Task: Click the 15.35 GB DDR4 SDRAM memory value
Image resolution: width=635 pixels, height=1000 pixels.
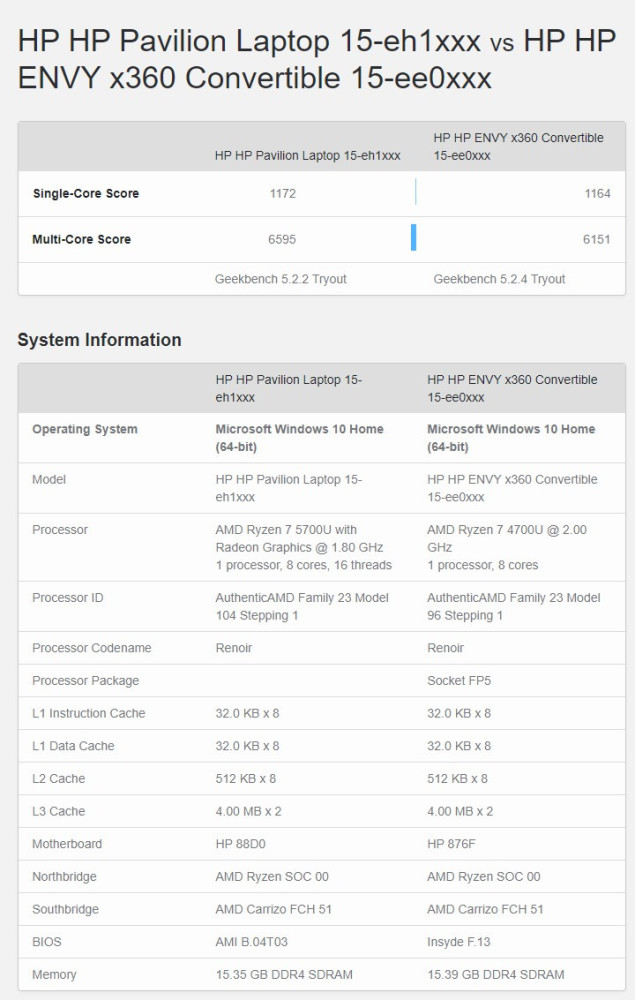Action: (x=284, y=974)
